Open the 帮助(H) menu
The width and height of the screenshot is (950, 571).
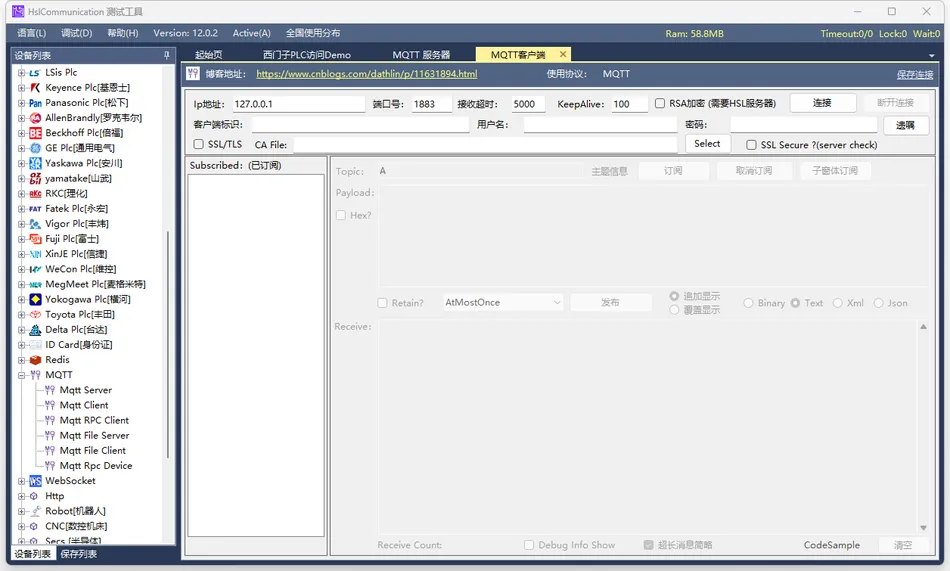(x=123, y=33)
